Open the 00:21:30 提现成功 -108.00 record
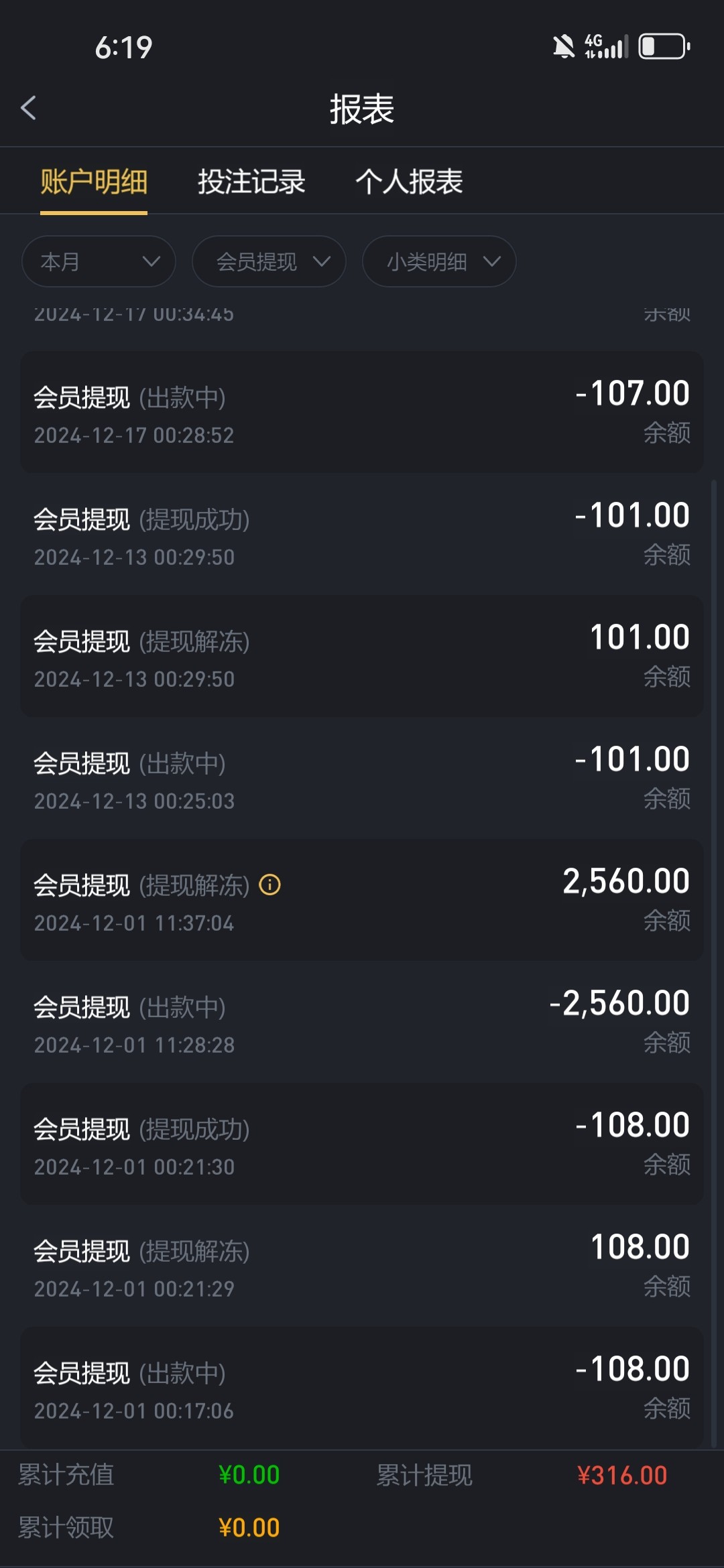 click(x=362, y=1144)
